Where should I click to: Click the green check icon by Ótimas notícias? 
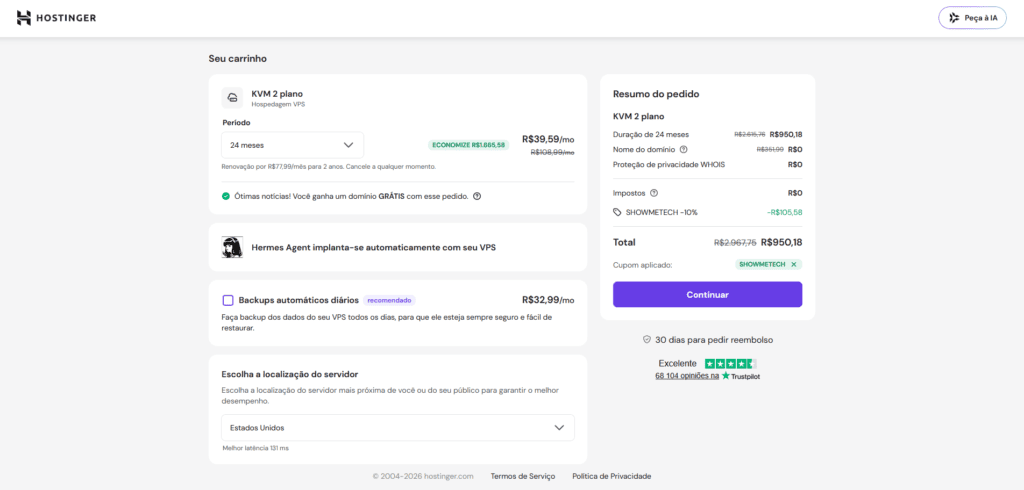tap(226, 196)
